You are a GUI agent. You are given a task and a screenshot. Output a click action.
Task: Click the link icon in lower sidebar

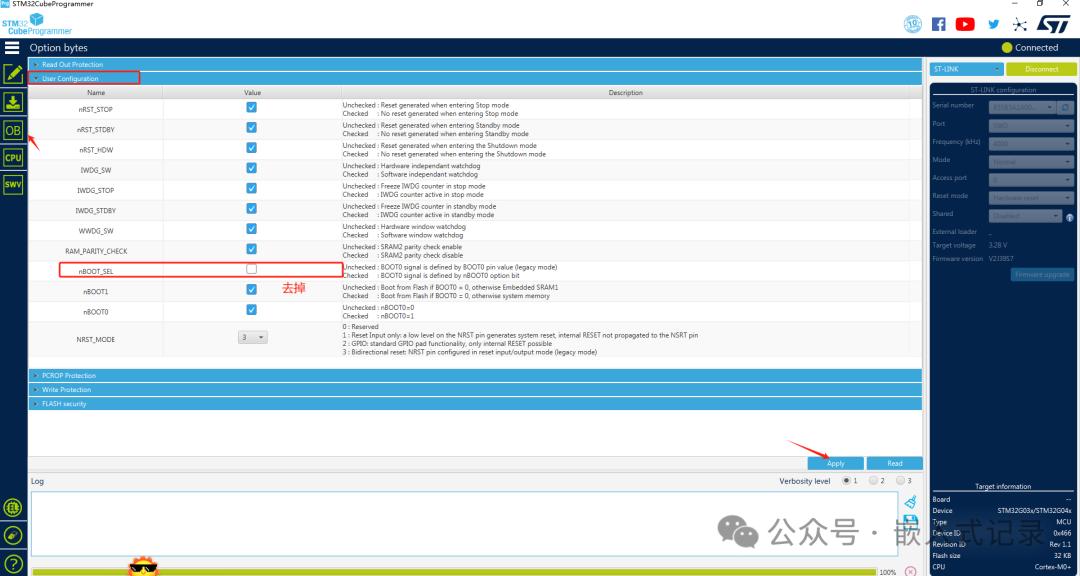[x=12, y=535]
